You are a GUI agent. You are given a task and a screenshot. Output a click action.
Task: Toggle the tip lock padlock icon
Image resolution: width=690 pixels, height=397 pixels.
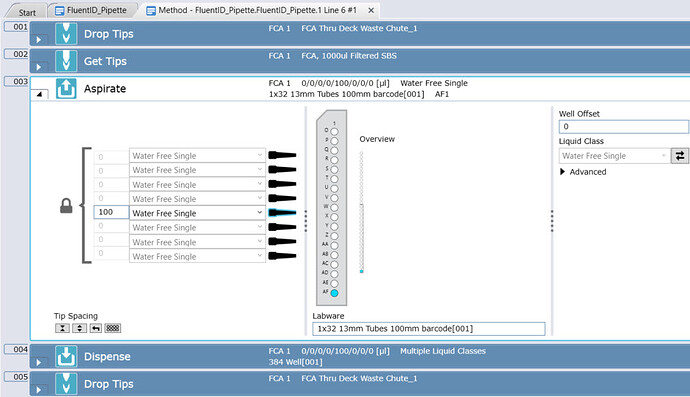(66, 206)
